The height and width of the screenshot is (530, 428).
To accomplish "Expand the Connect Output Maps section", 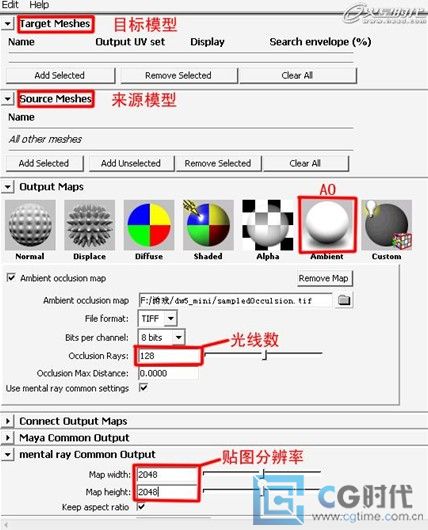I will (8, 421).
